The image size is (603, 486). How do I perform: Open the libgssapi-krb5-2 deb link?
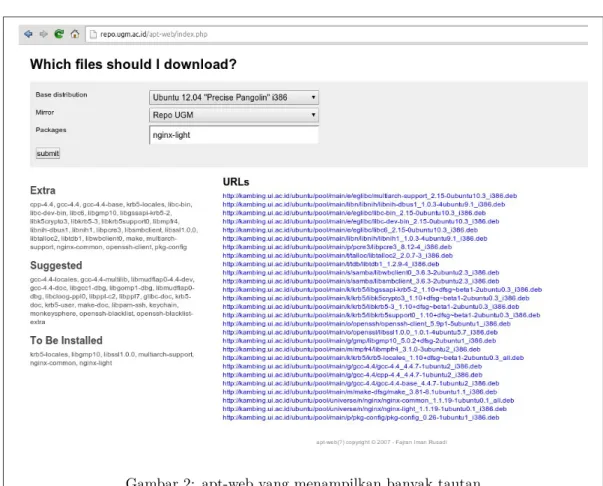coord(382,290)
